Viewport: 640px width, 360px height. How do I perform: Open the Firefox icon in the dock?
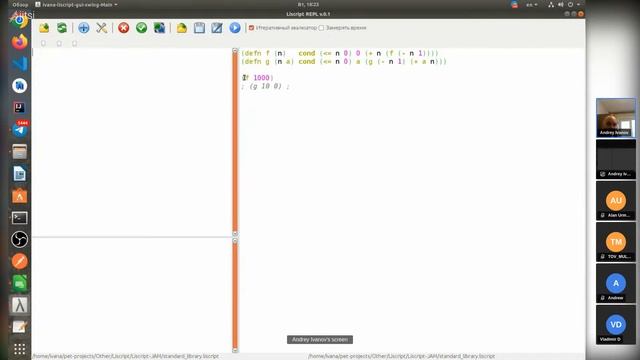point(19,42)
